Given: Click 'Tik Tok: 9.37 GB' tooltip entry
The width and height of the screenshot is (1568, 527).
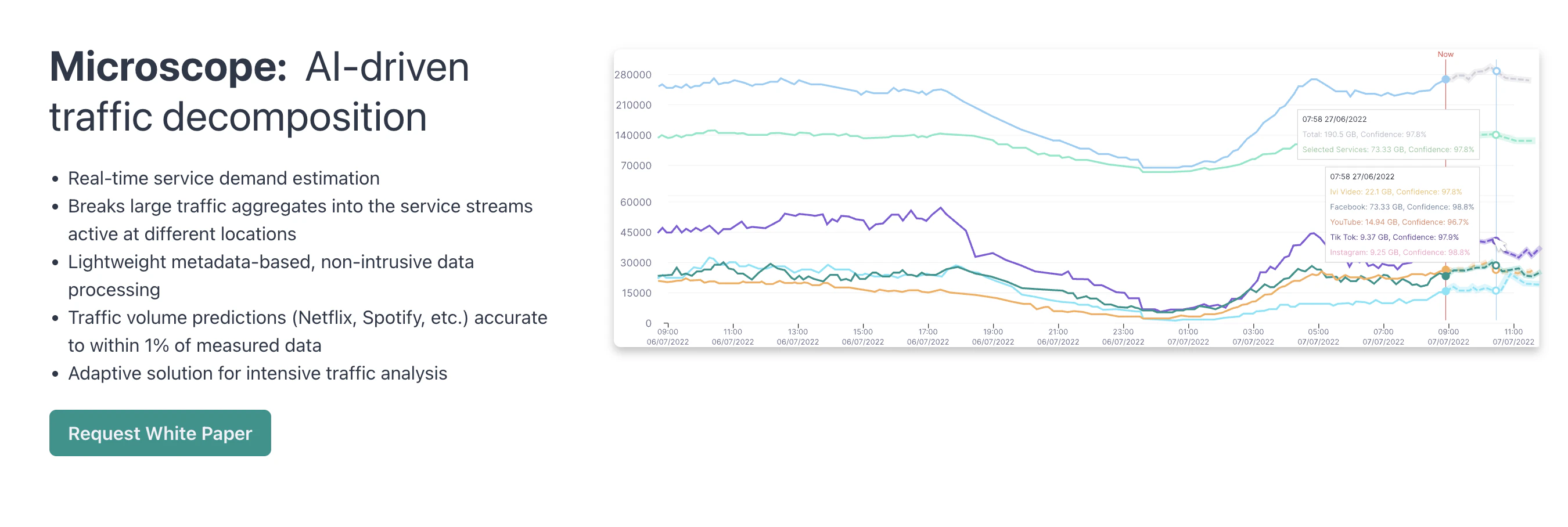Looking at the screenshot, I should tap(1394, 237).
